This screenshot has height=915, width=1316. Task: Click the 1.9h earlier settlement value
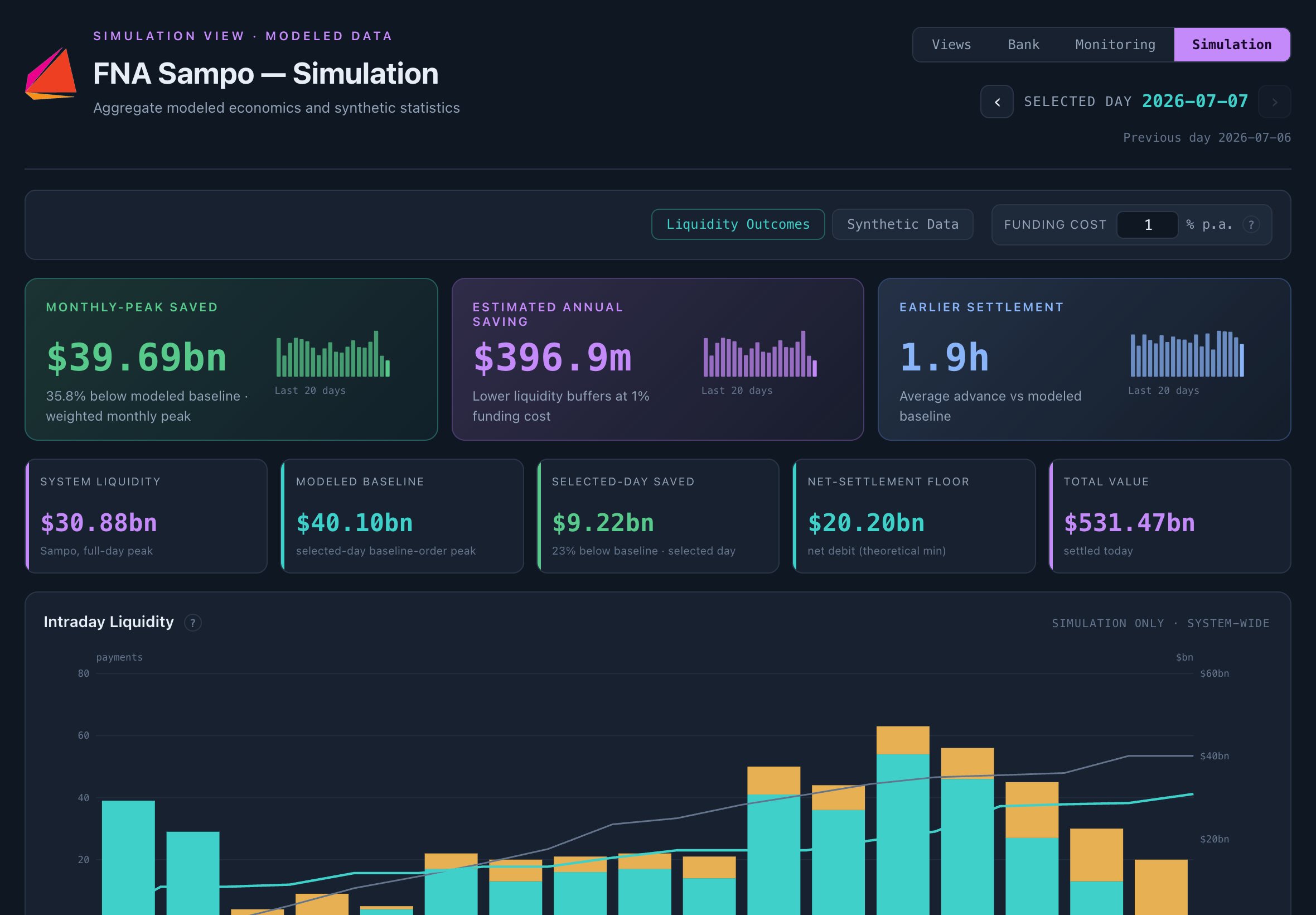(x=944, y=358)
